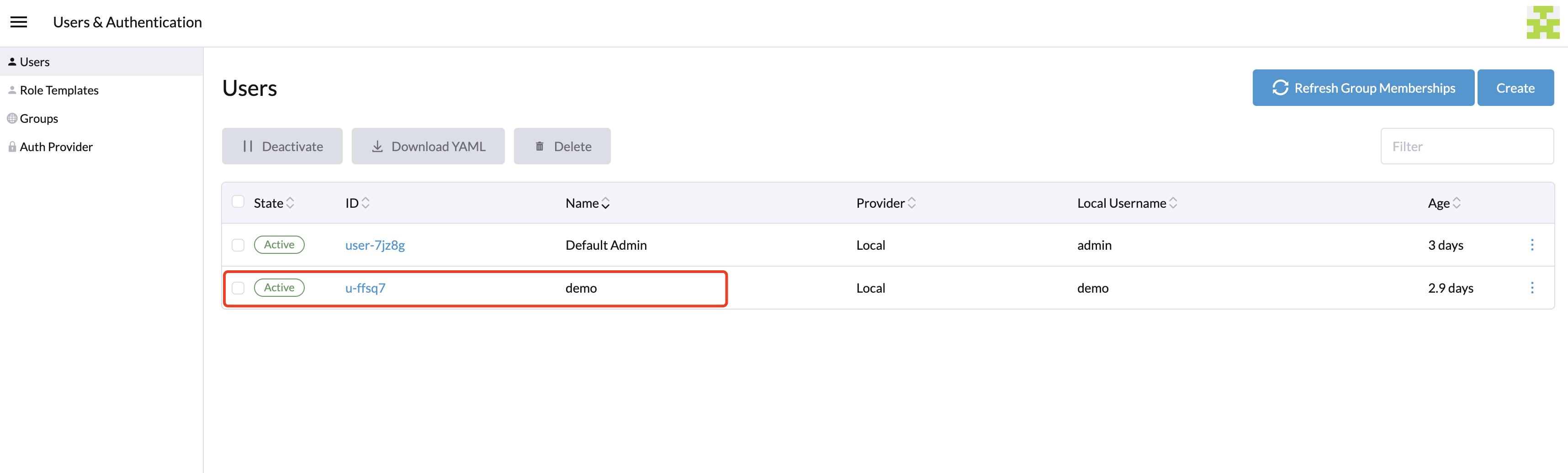Click the download icon in Download YAML
1568x473 pixels.
tap(377, 146)
